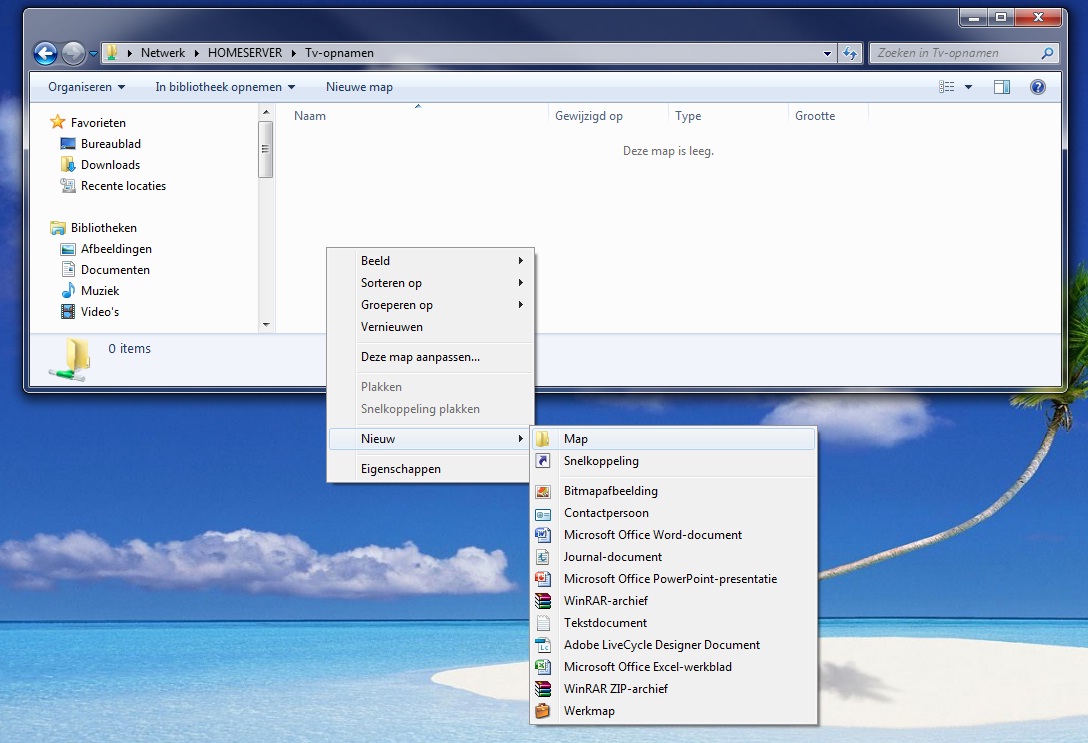The image size is (1088, 743).
Task: Click the Nieuwe map toolbar button
Action: coord(359,87)
